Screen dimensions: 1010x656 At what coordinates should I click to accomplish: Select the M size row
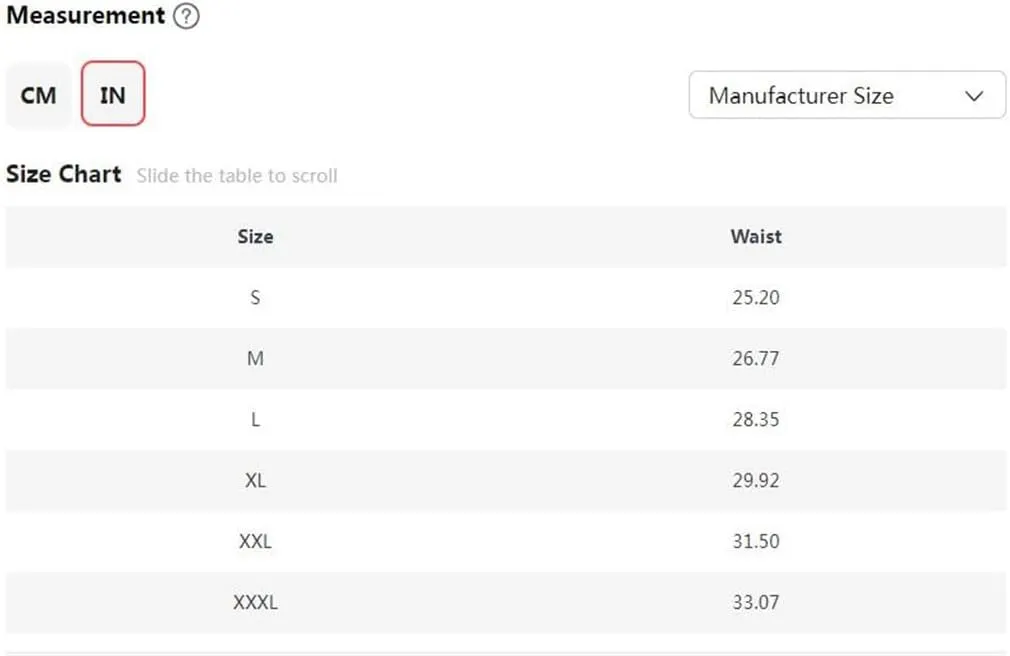(506, 358)
